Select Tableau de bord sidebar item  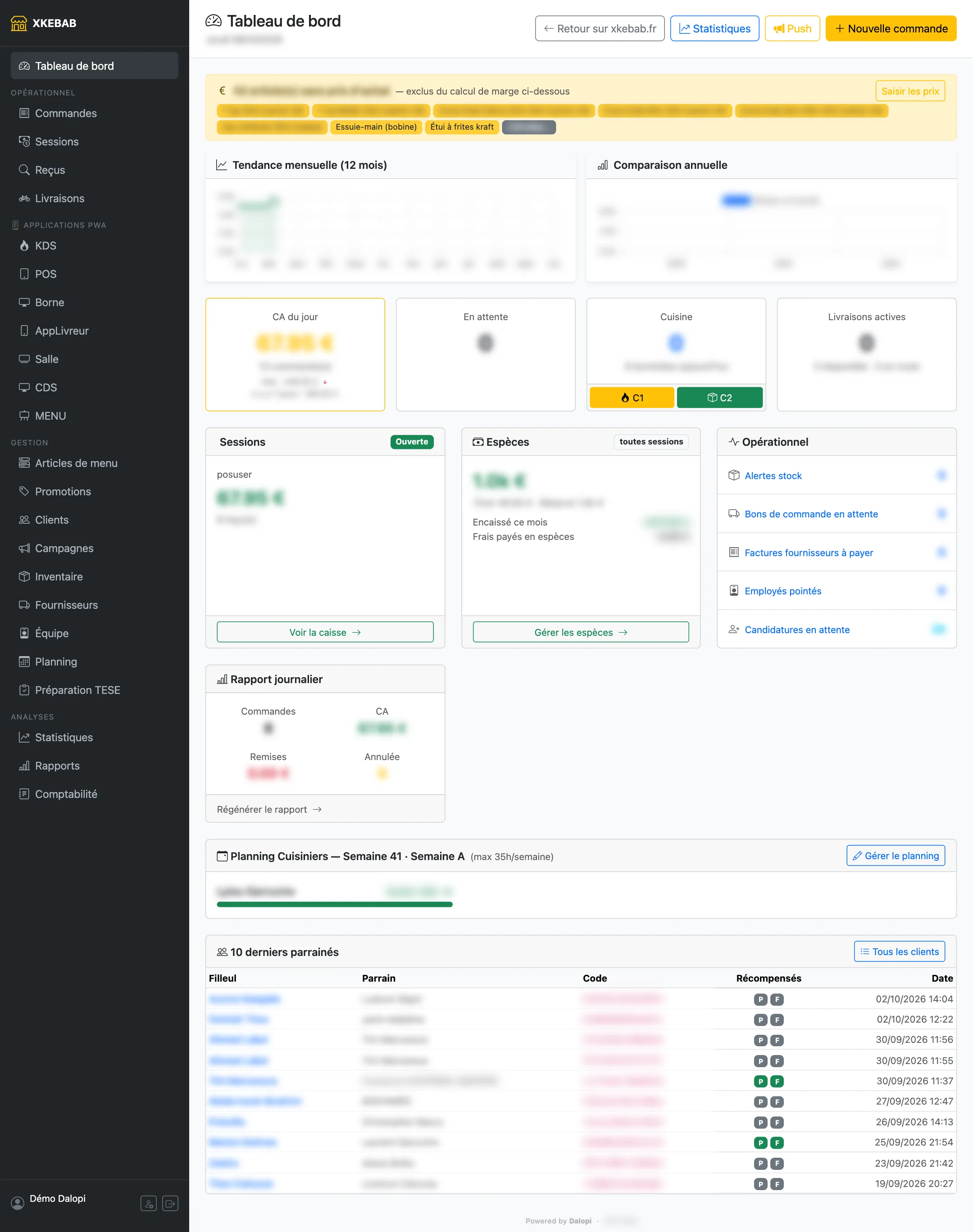95,66
